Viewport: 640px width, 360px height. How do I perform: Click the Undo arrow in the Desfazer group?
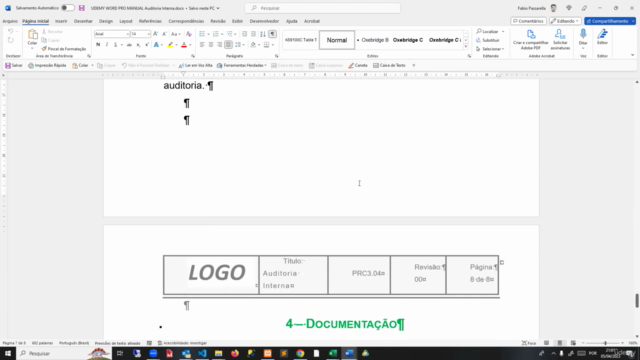tap(11, 31)
